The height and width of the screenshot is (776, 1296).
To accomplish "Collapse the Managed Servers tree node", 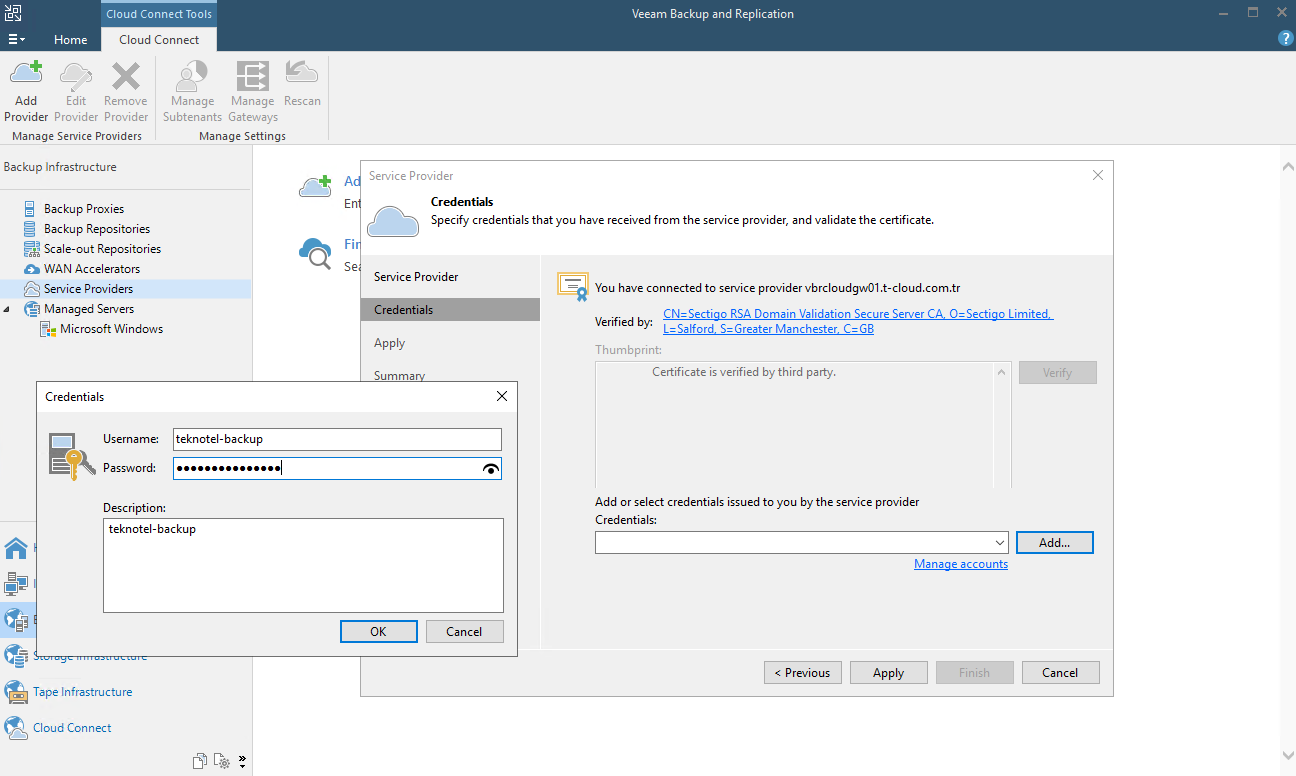I will (9, 309).
